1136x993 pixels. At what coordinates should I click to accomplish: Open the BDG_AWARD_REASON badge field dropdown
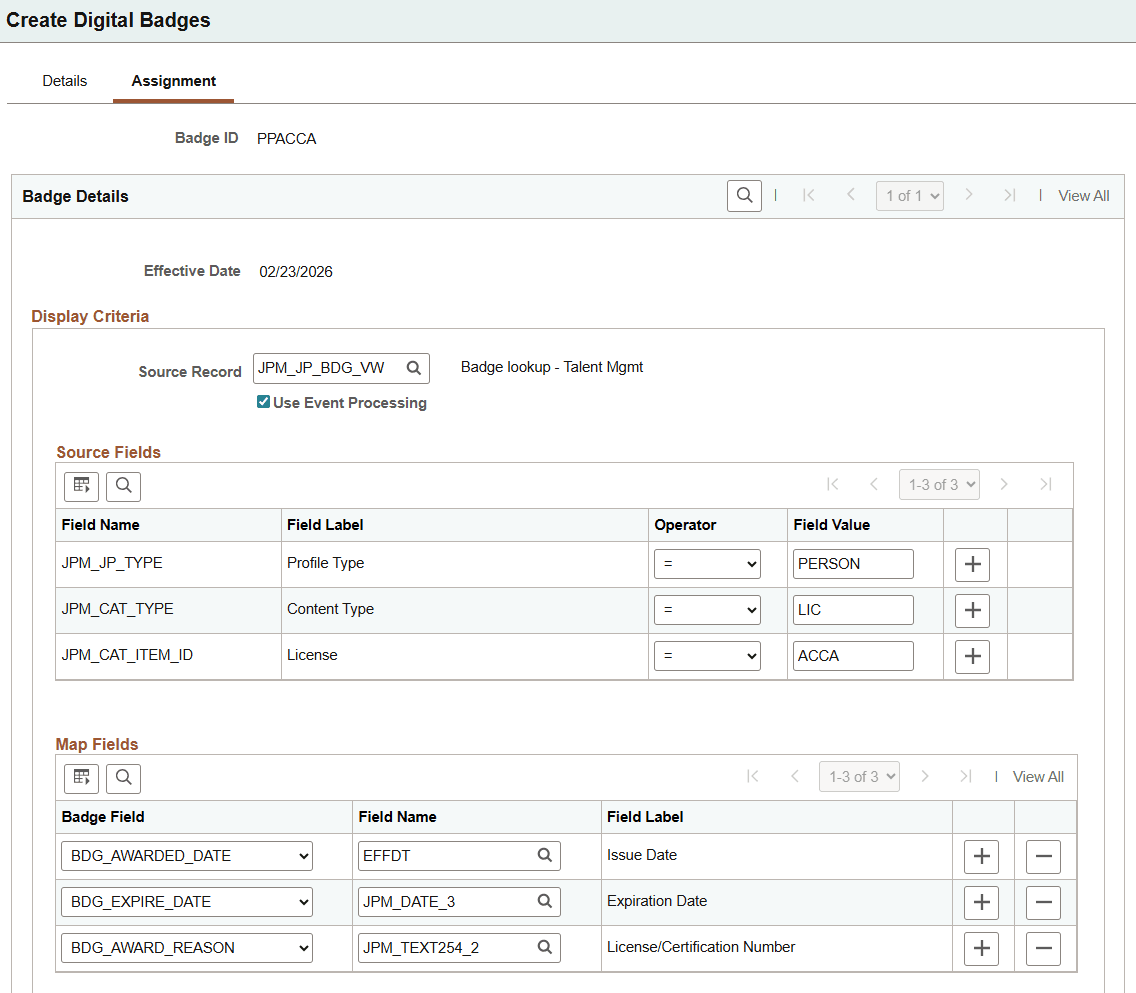click(187, 948)
